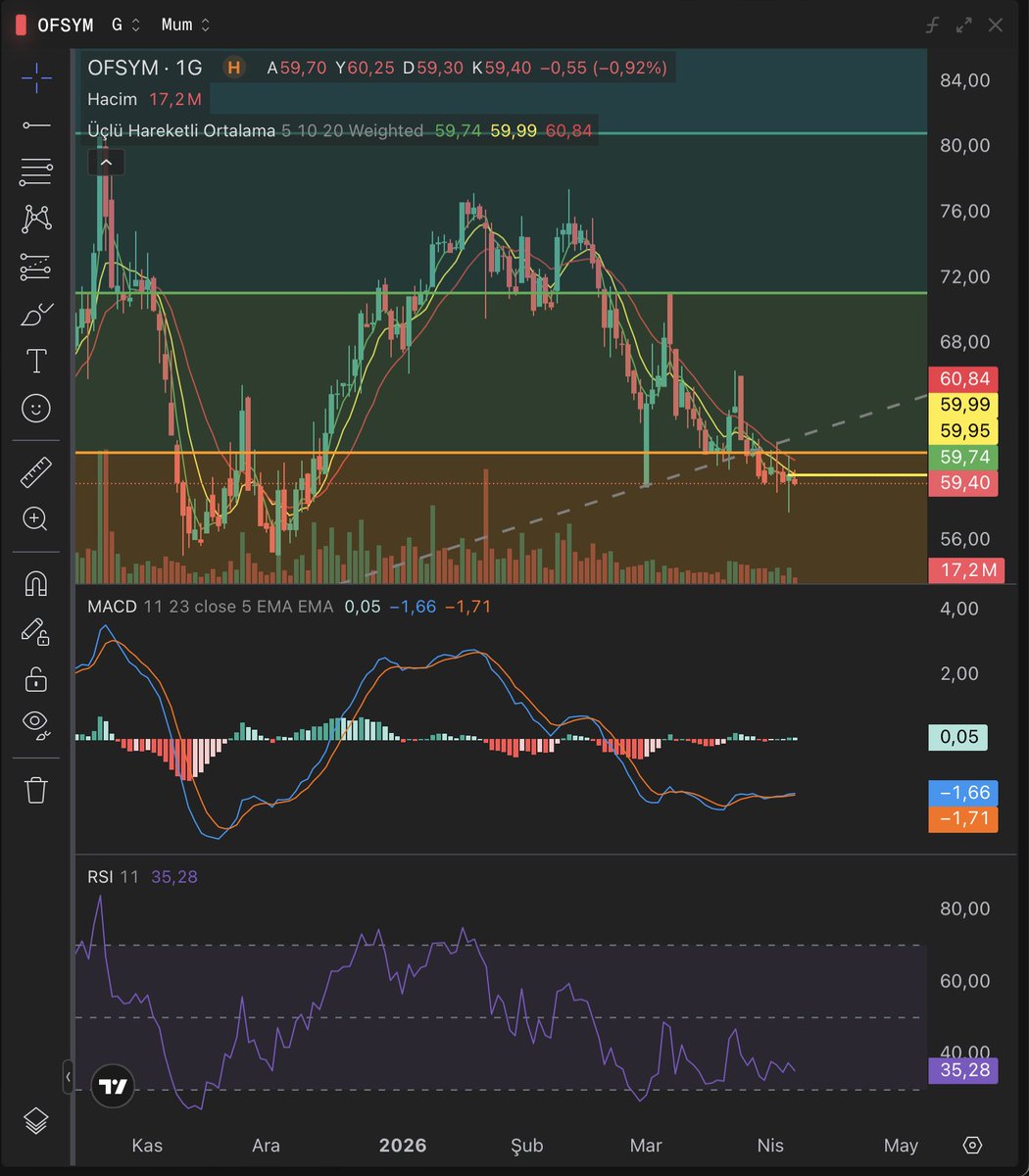Open the Fibonacci and Gann tools
The width and height of the screenshot is (1029, 1176).
coord(36,171)
